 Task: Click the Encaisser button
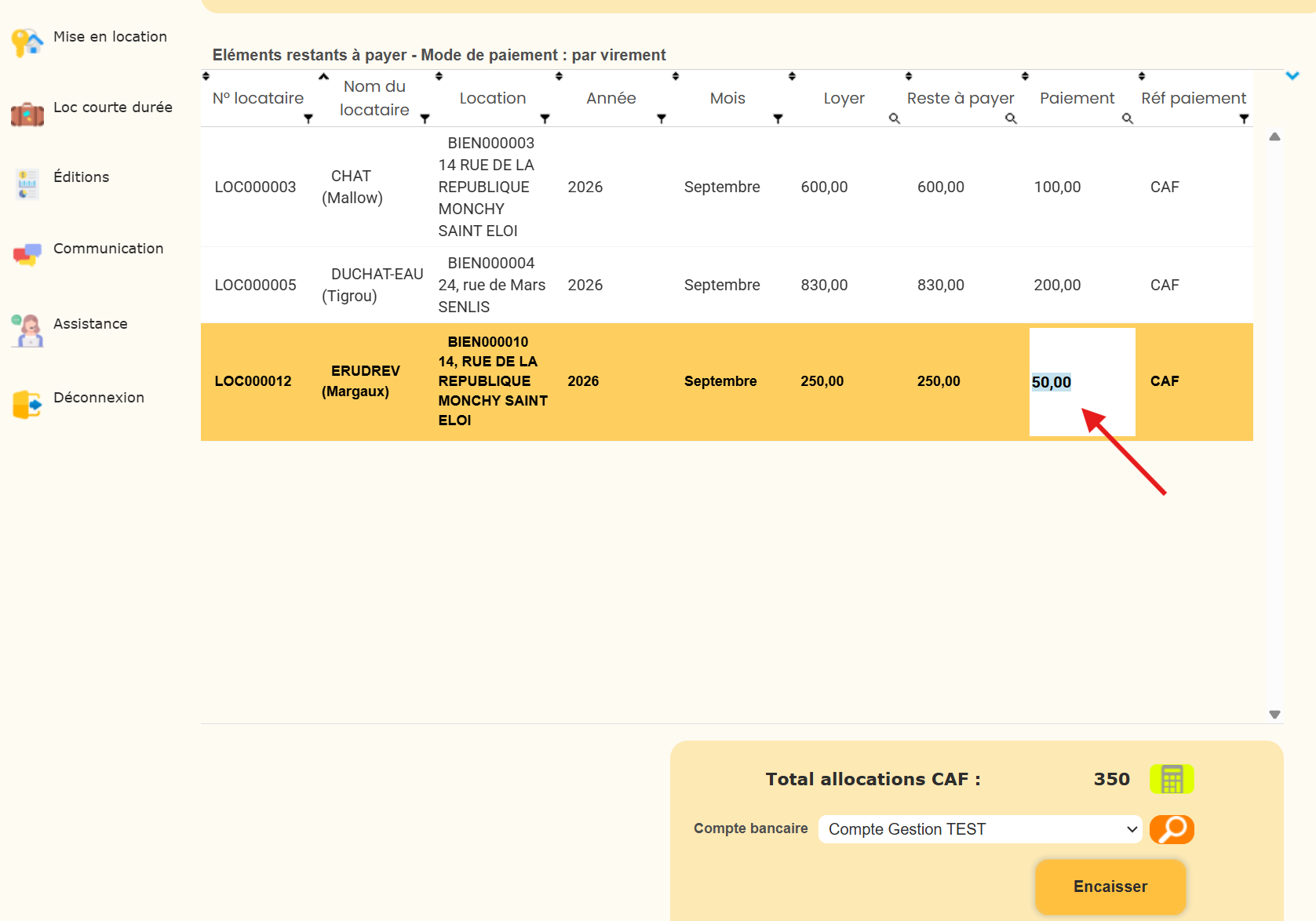tap(1110, 886)
